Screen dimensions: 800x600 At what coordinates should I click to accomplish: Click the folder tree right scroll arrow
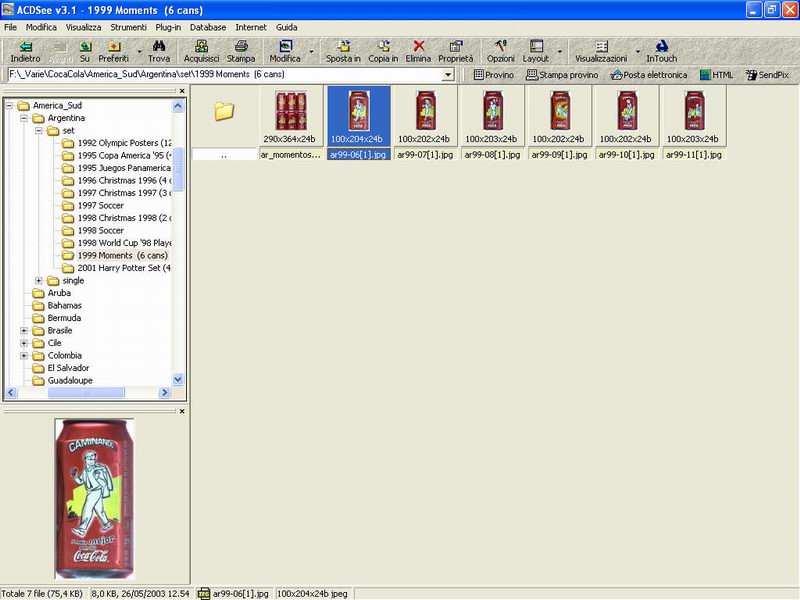pyautogui.click(x=164, y=392)
